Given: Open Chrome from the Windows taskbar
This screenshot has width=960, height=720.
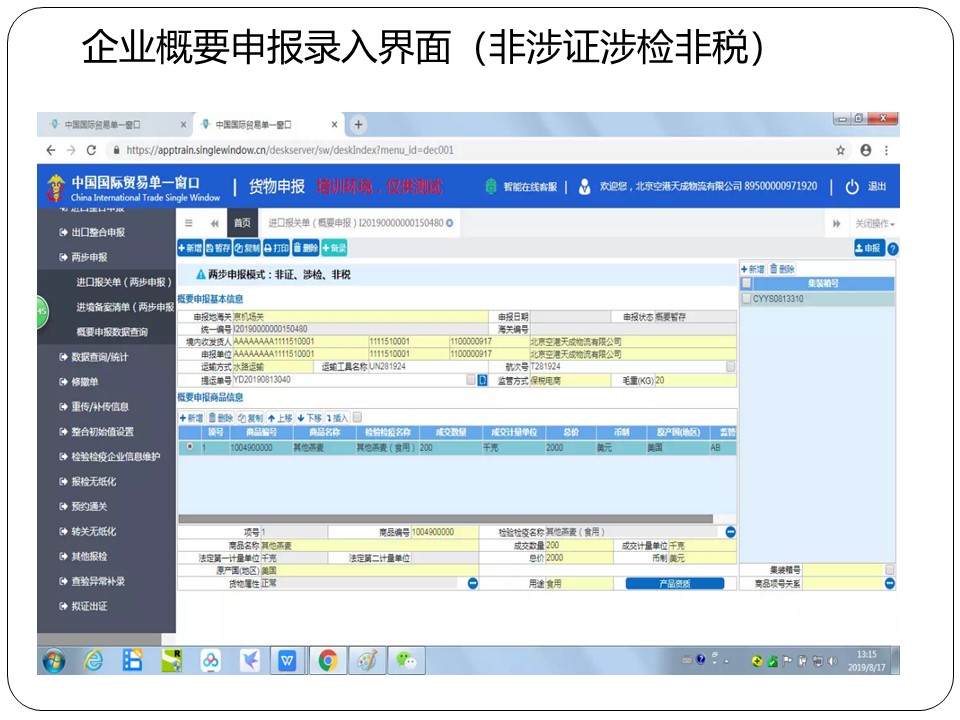Looking at the screenshot, I should point(328,660).
